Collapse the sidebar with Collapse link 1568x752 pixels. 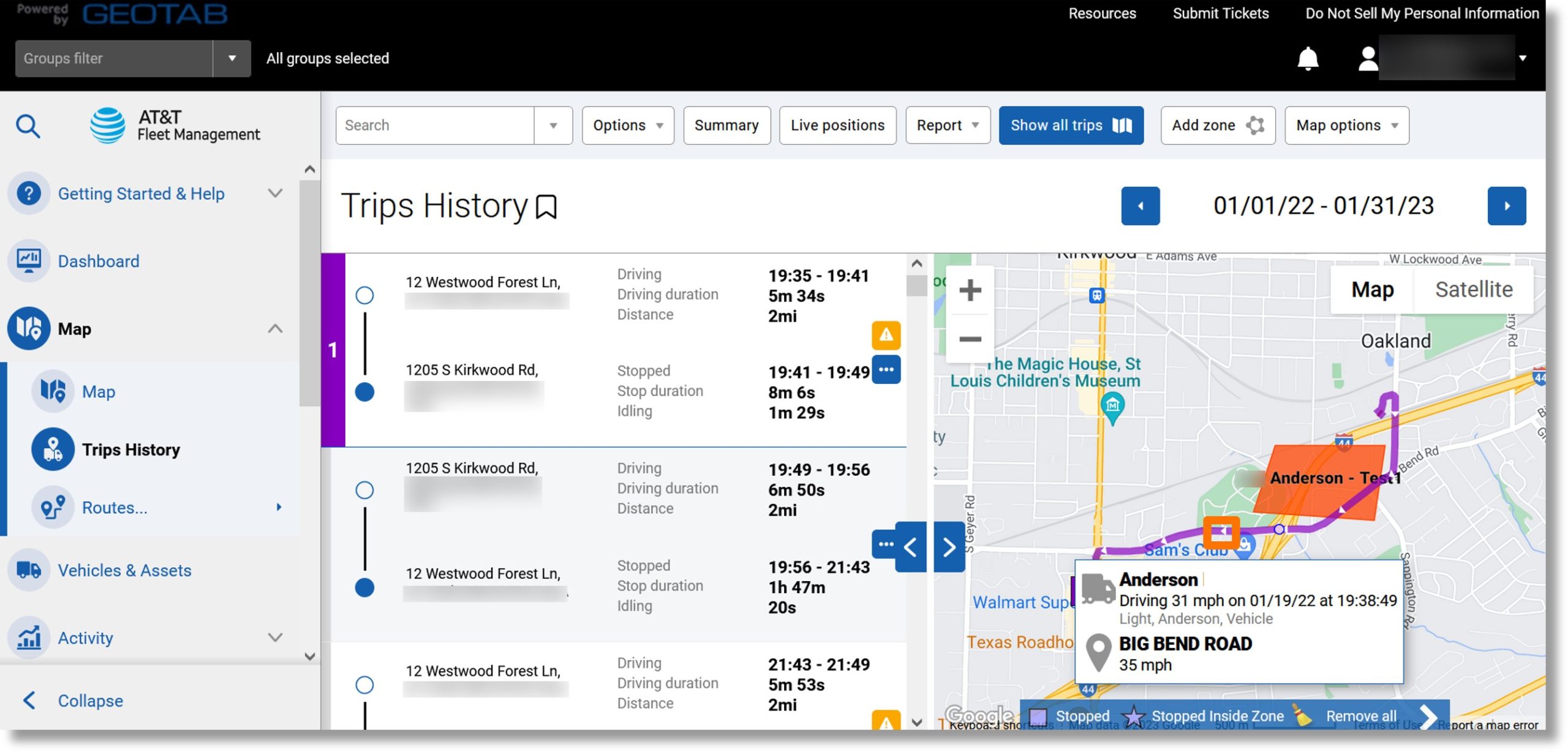(x=90, y=701)
